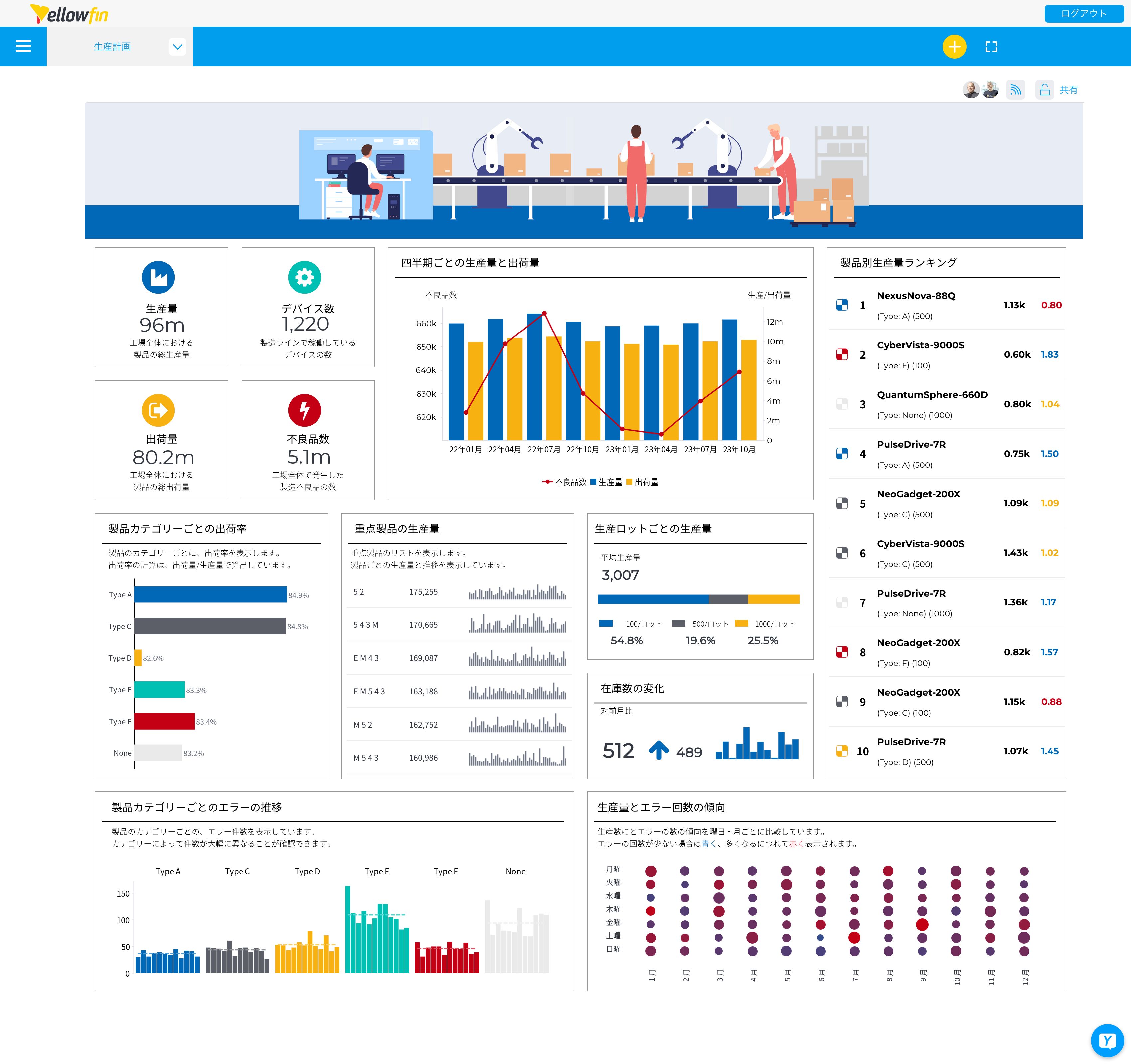Click the teal gear デバイス数 icon

304,278
